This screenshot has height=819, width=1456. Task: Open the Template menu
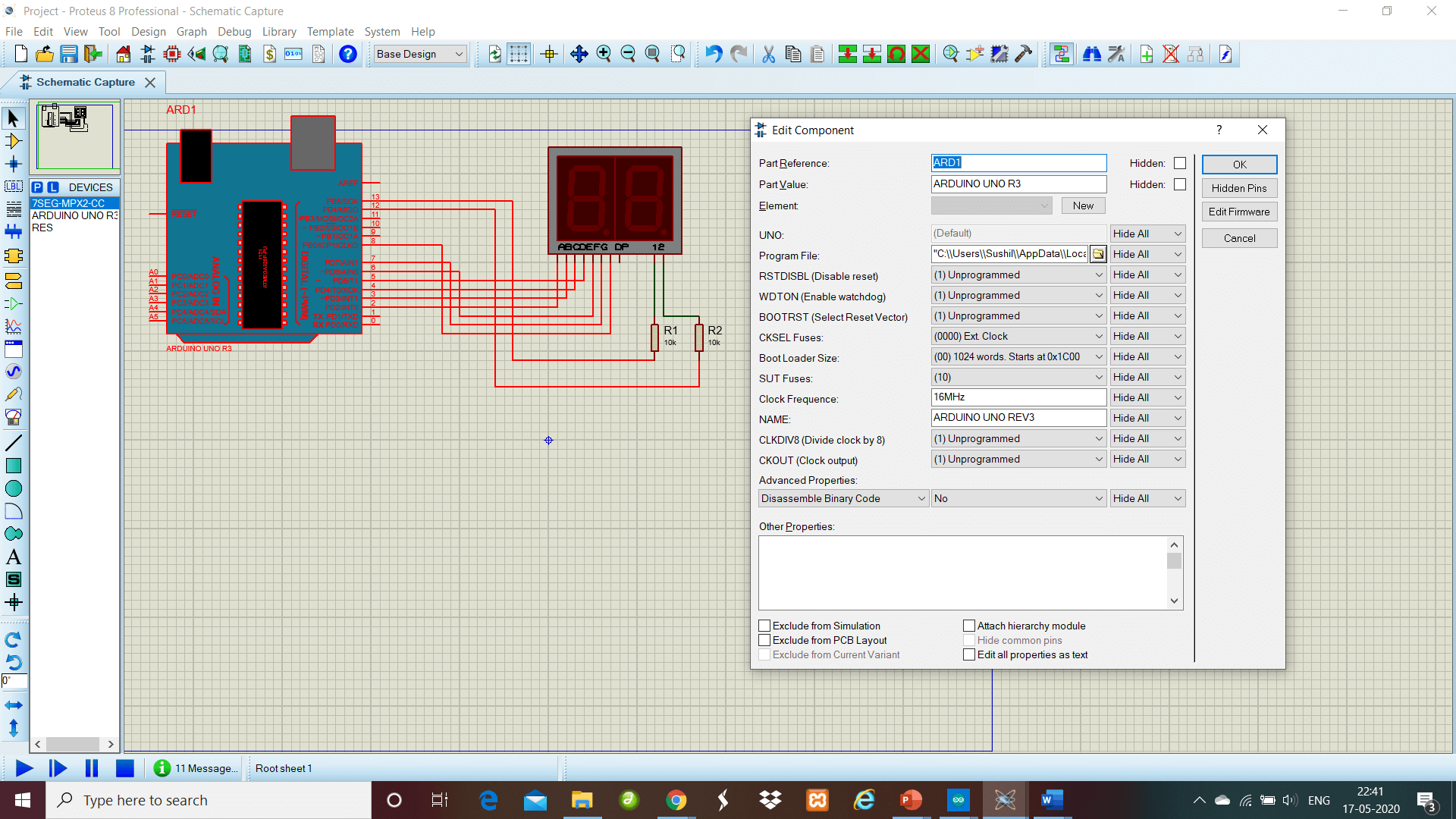point(330,31)
